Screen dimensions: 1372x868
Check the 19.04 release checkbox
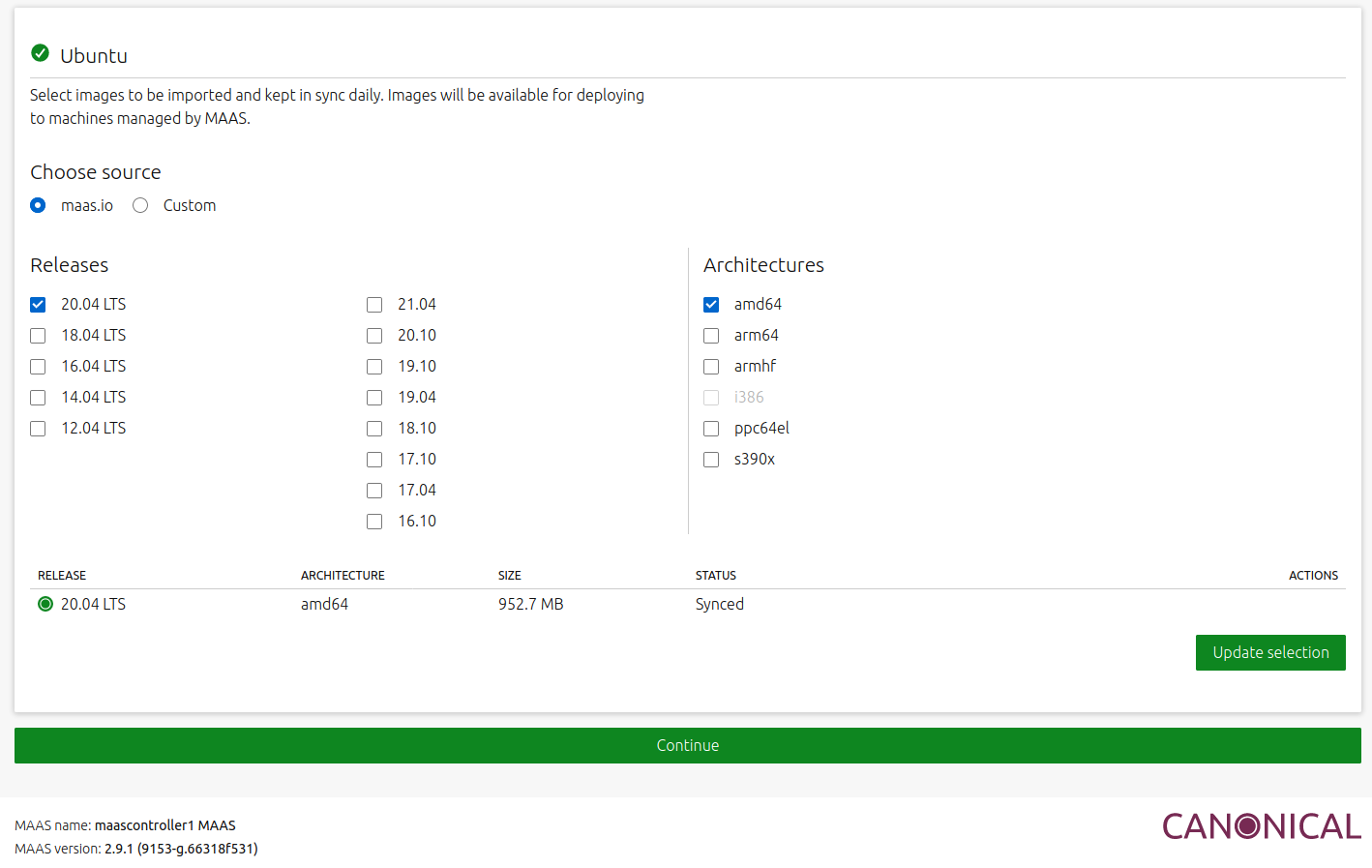pyautogui.click(x=374, y=398)
